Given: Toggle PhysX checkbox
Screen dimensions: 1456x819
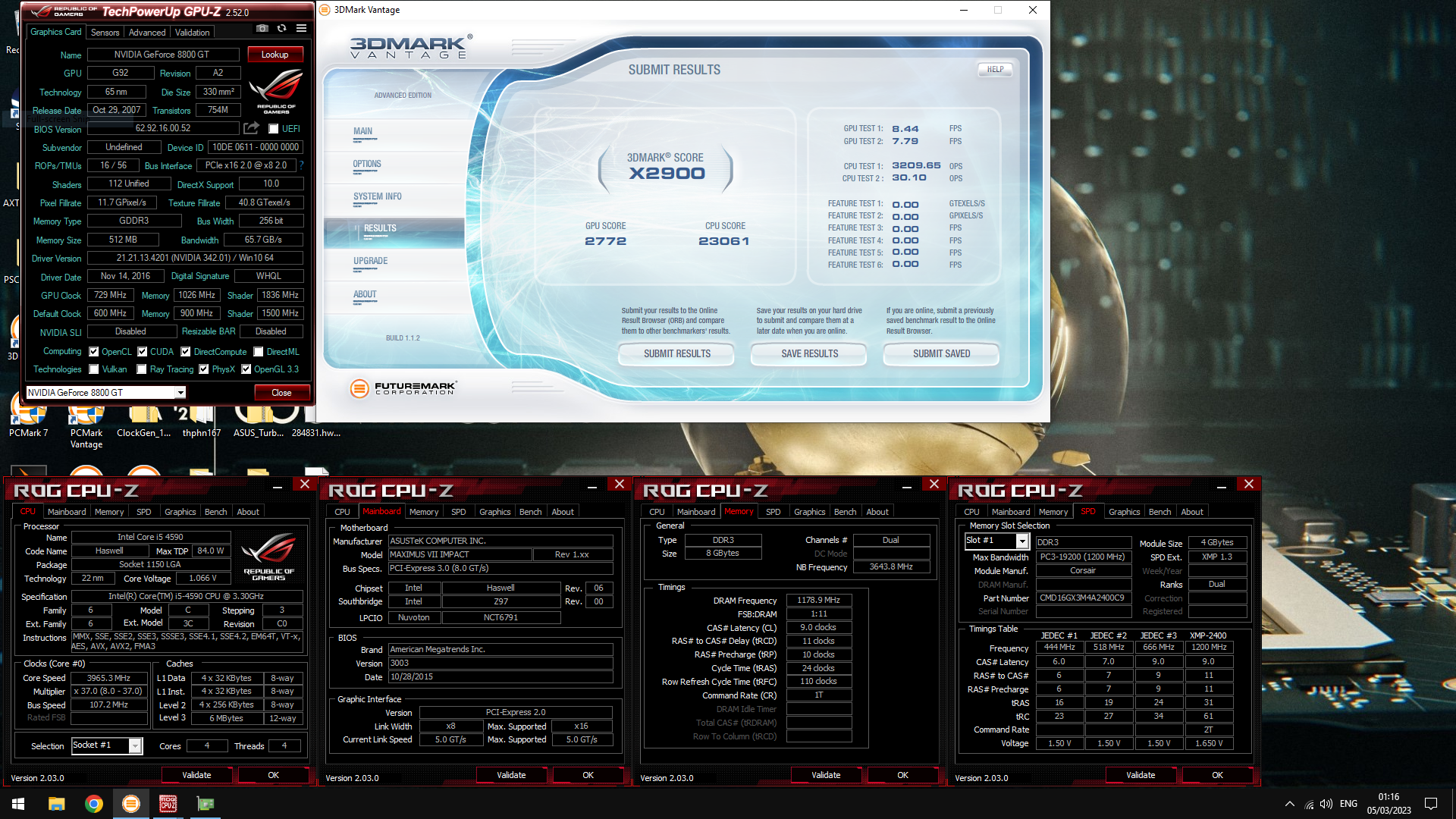Looking at the screenshot, I should pos(204,369).
